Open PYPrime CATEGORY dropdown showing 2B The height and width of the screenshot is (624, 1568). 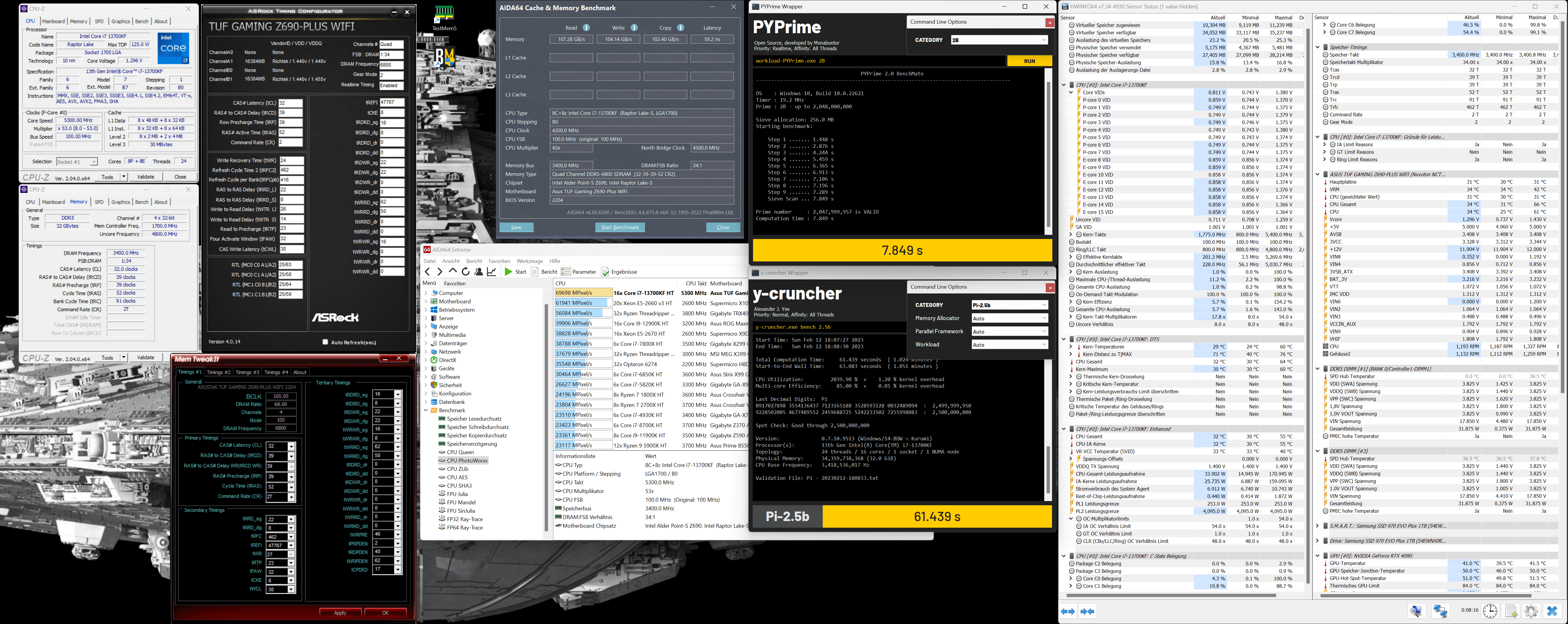pos(999,40)
